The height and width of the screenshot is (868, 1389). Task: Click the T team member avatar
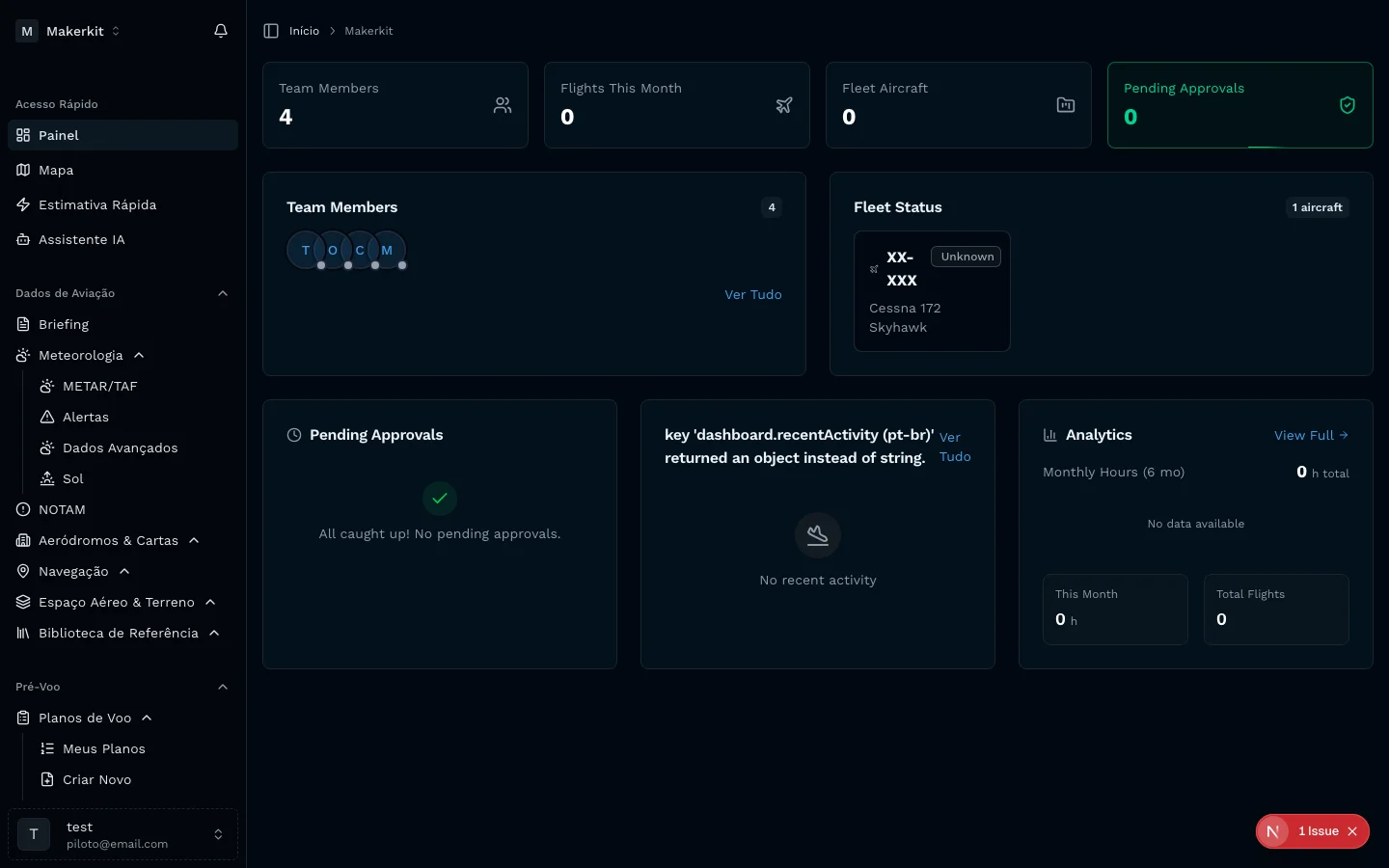tap(306, 250)
